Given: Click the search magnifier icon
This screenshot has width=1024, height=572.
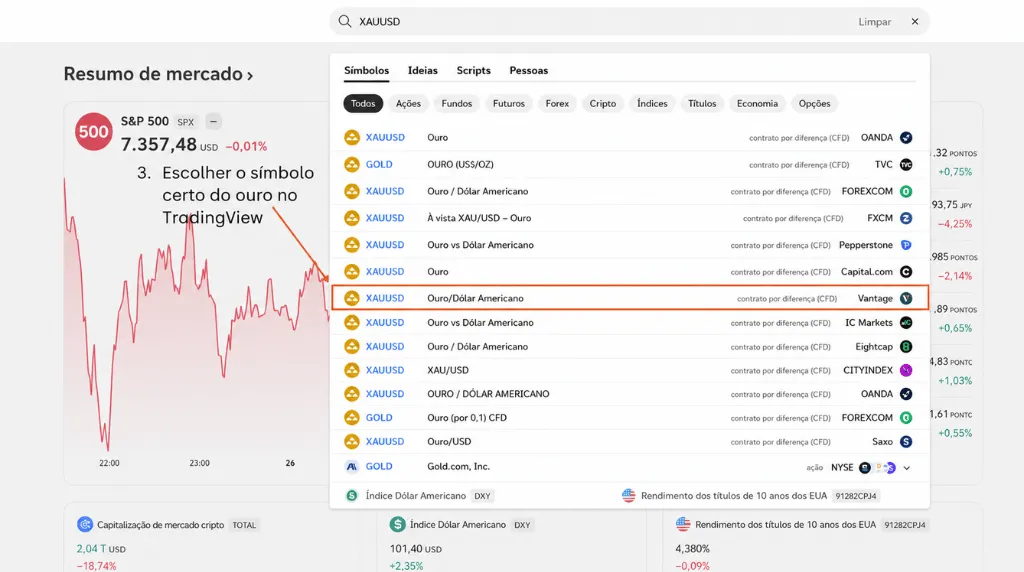Looking at the screenshot, I should (345, 22).
